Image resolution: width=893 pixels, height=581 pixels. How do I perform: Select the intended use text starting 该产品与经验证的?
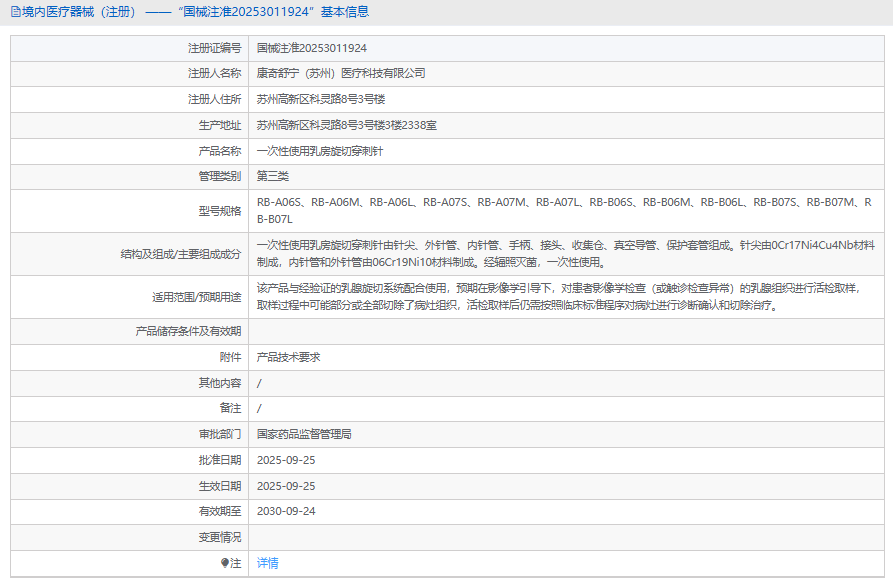[559, 297]
